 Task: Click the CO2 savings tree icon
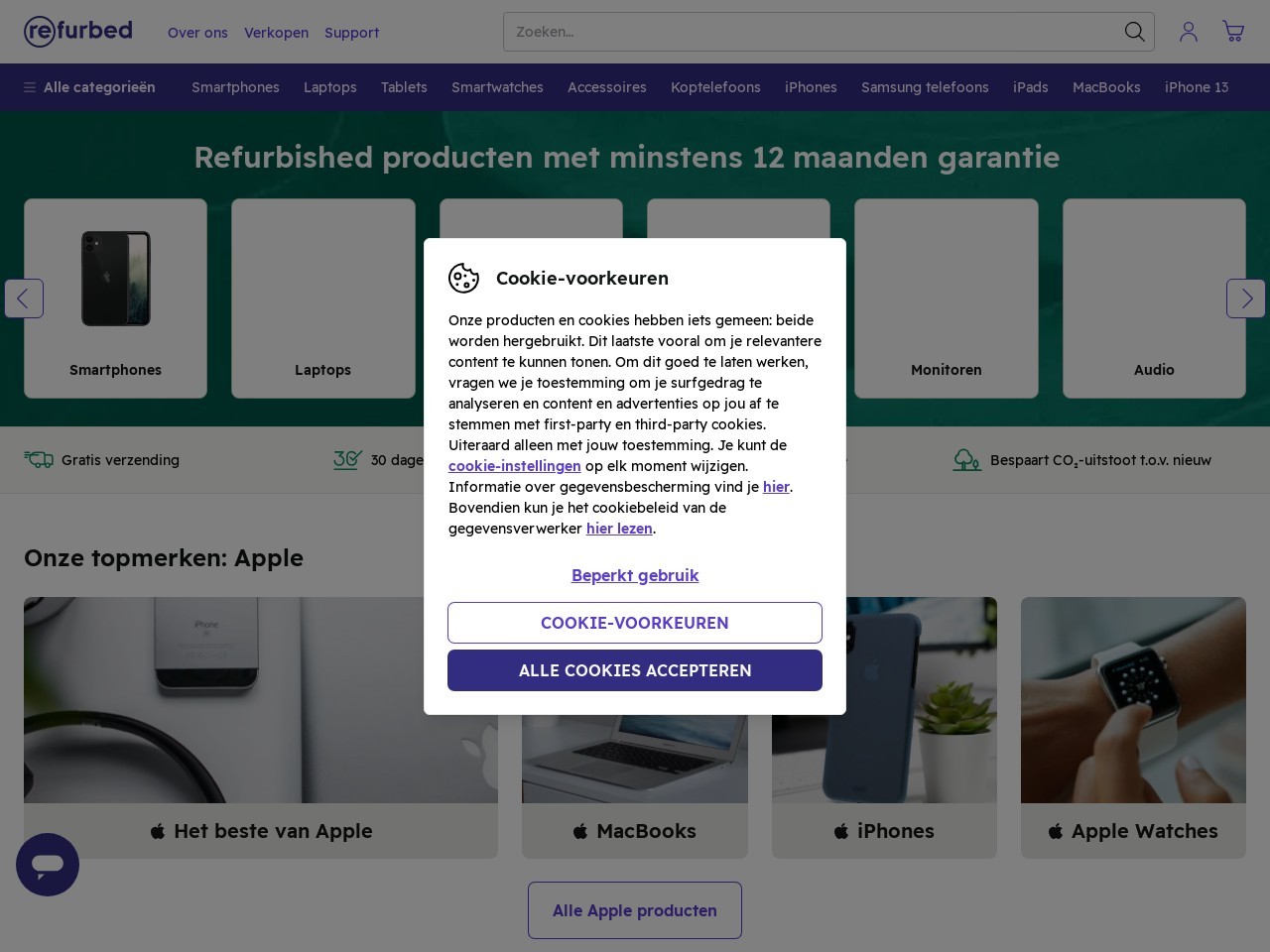click(966, 460)
